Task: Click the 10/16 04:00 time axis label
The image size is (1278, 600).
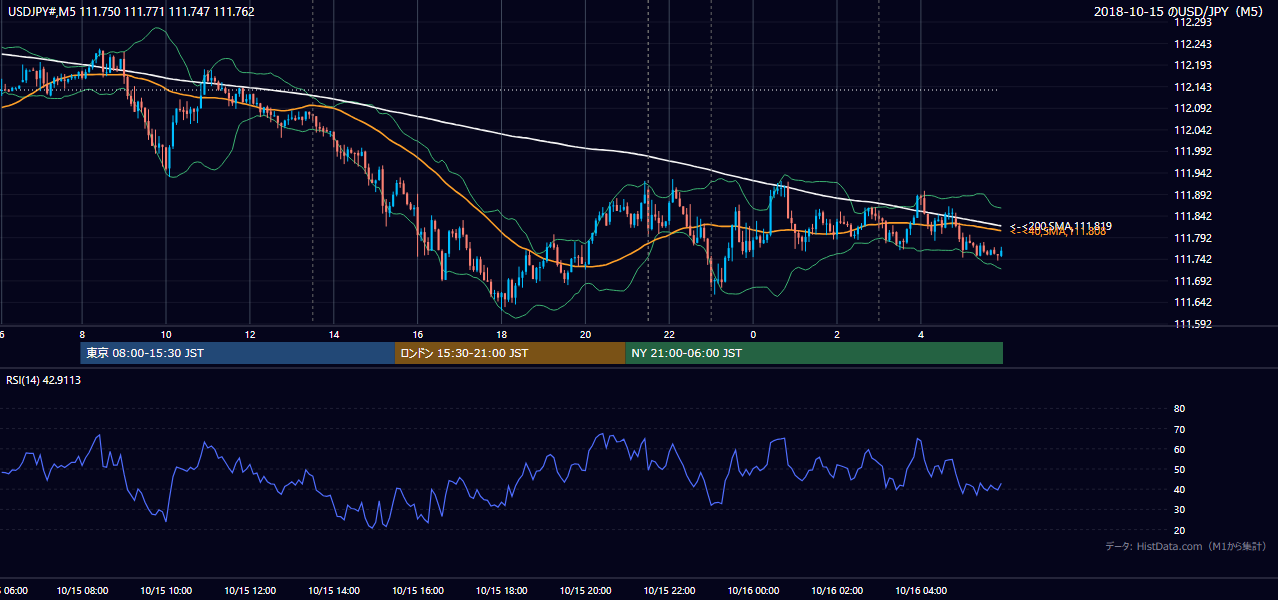Action: 922,591
